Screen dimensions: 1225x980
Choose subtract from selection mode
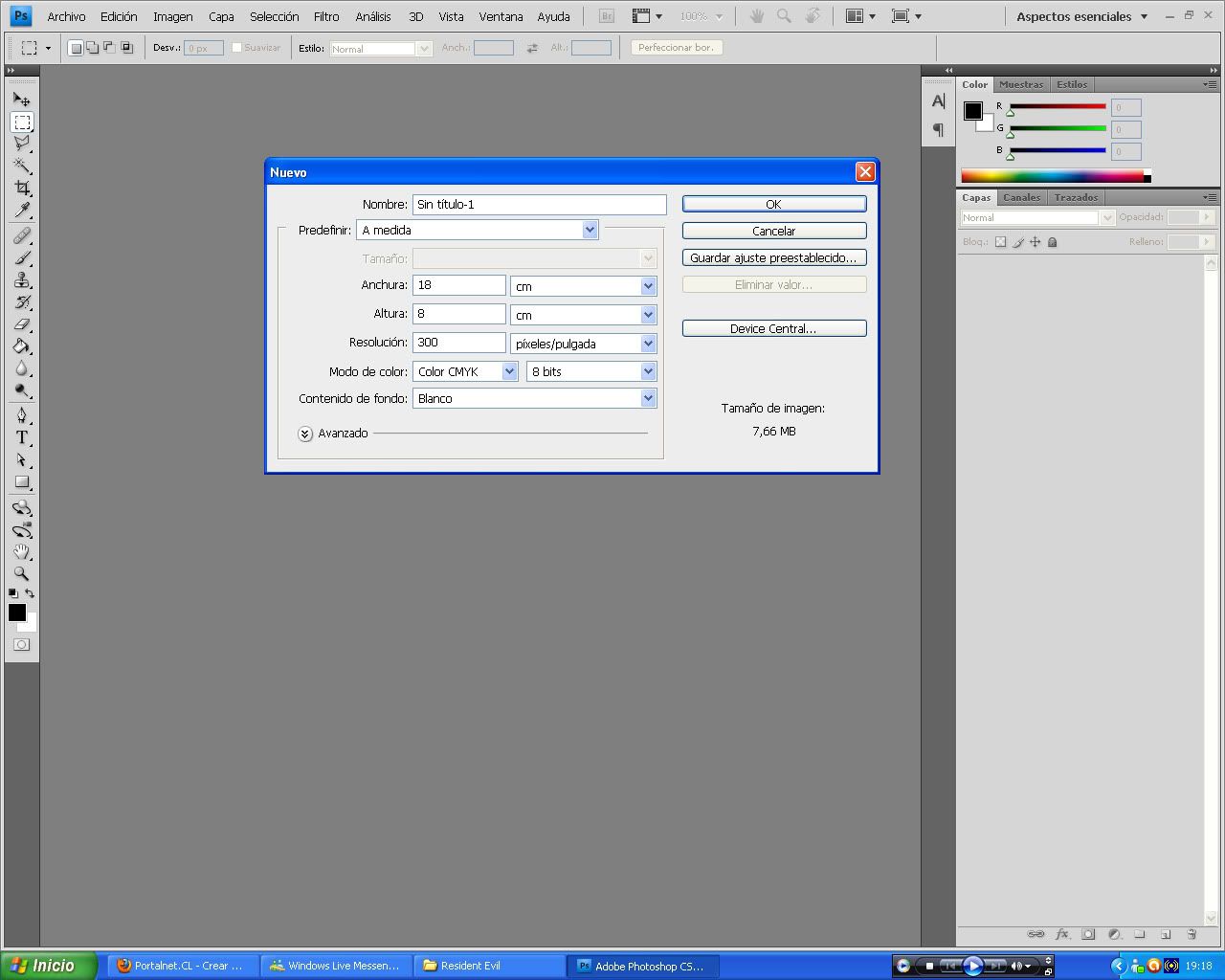click(109, 48)
